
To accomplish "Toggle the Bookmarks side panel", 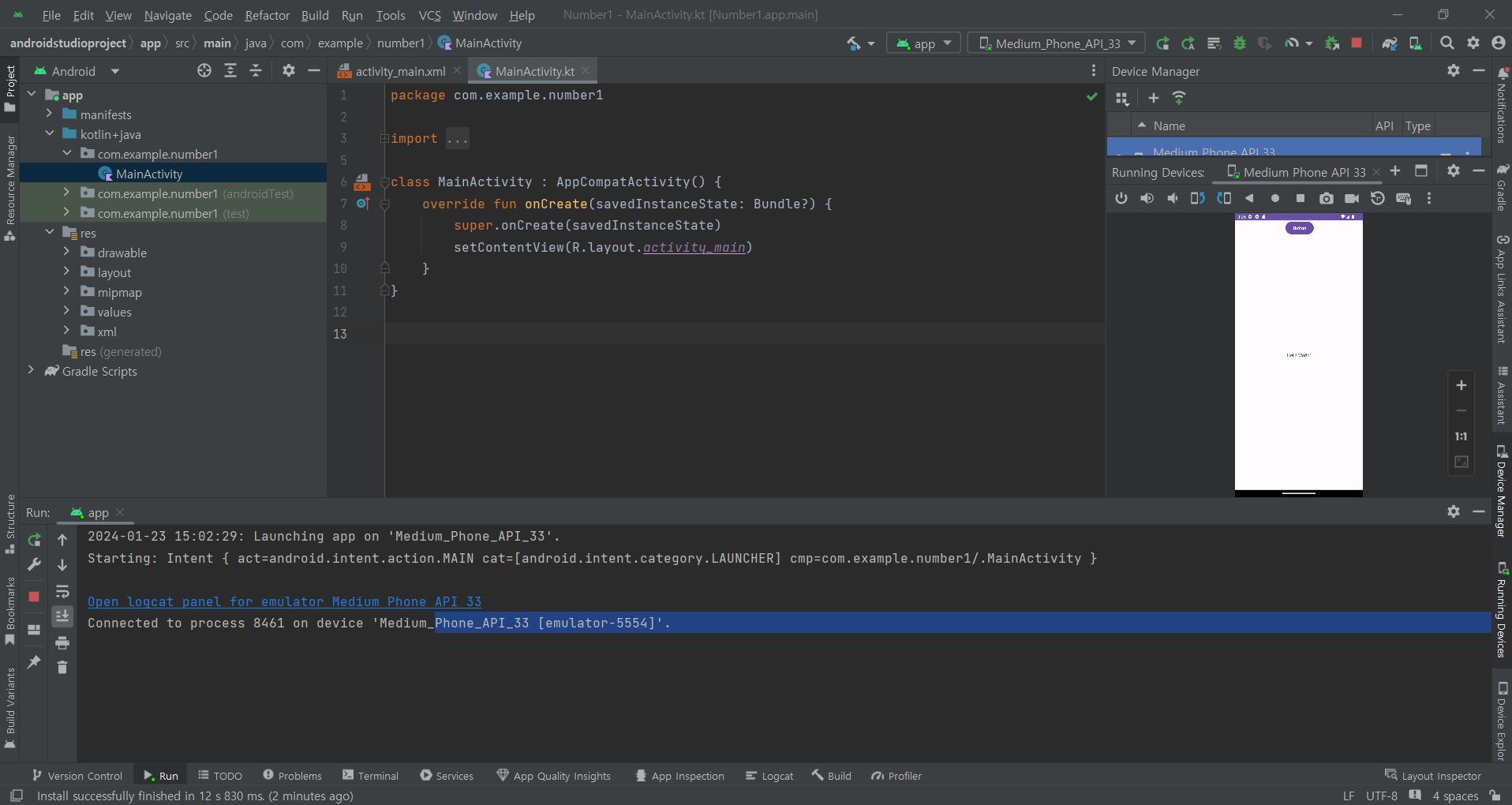I will (x=10, y=610).
